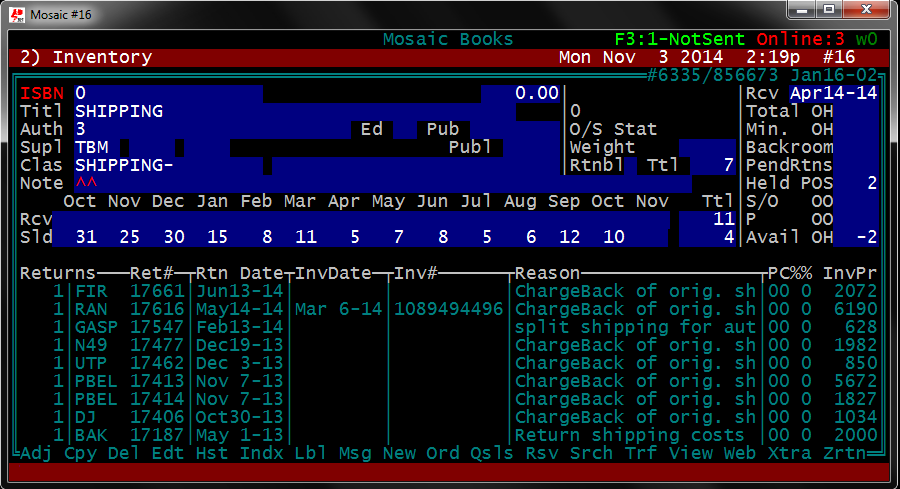This screenshot has height=489, width=900.
Task: Click the Rcv date field Apr14-14
Action: pos(834,93)
